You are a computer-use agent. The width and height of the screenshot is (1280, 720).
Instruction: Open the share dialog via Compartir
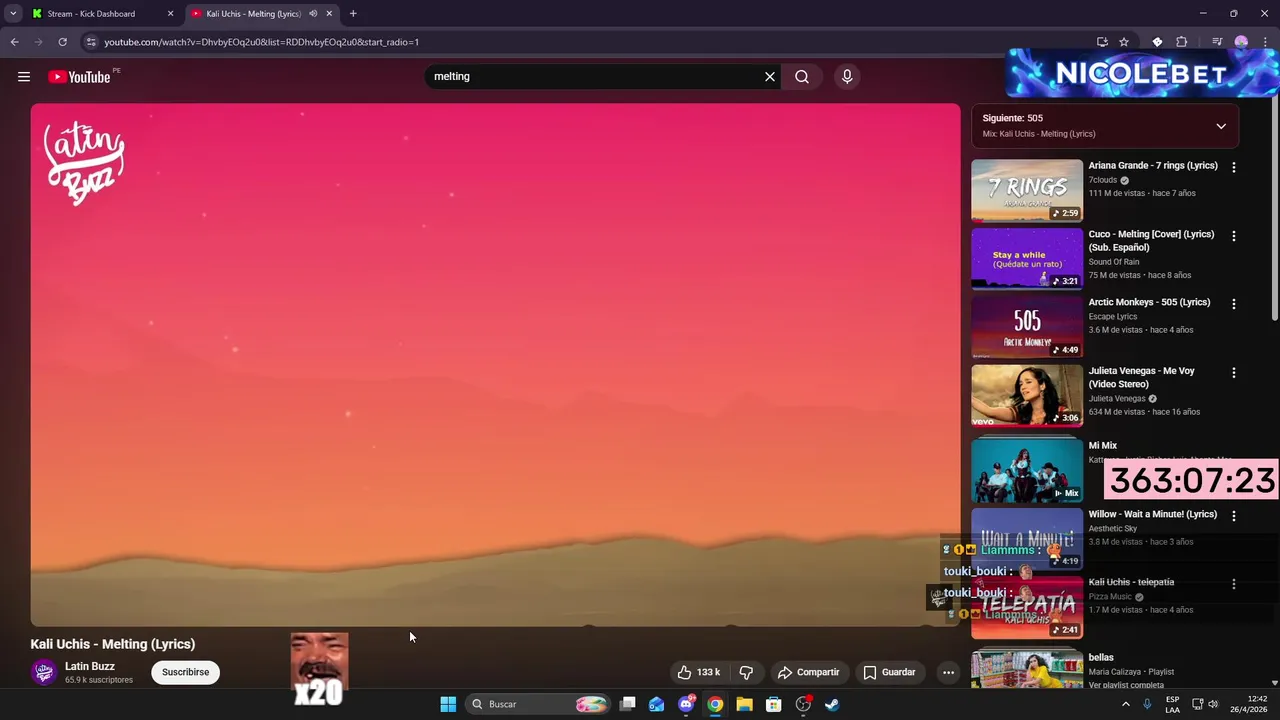[808, 672]
